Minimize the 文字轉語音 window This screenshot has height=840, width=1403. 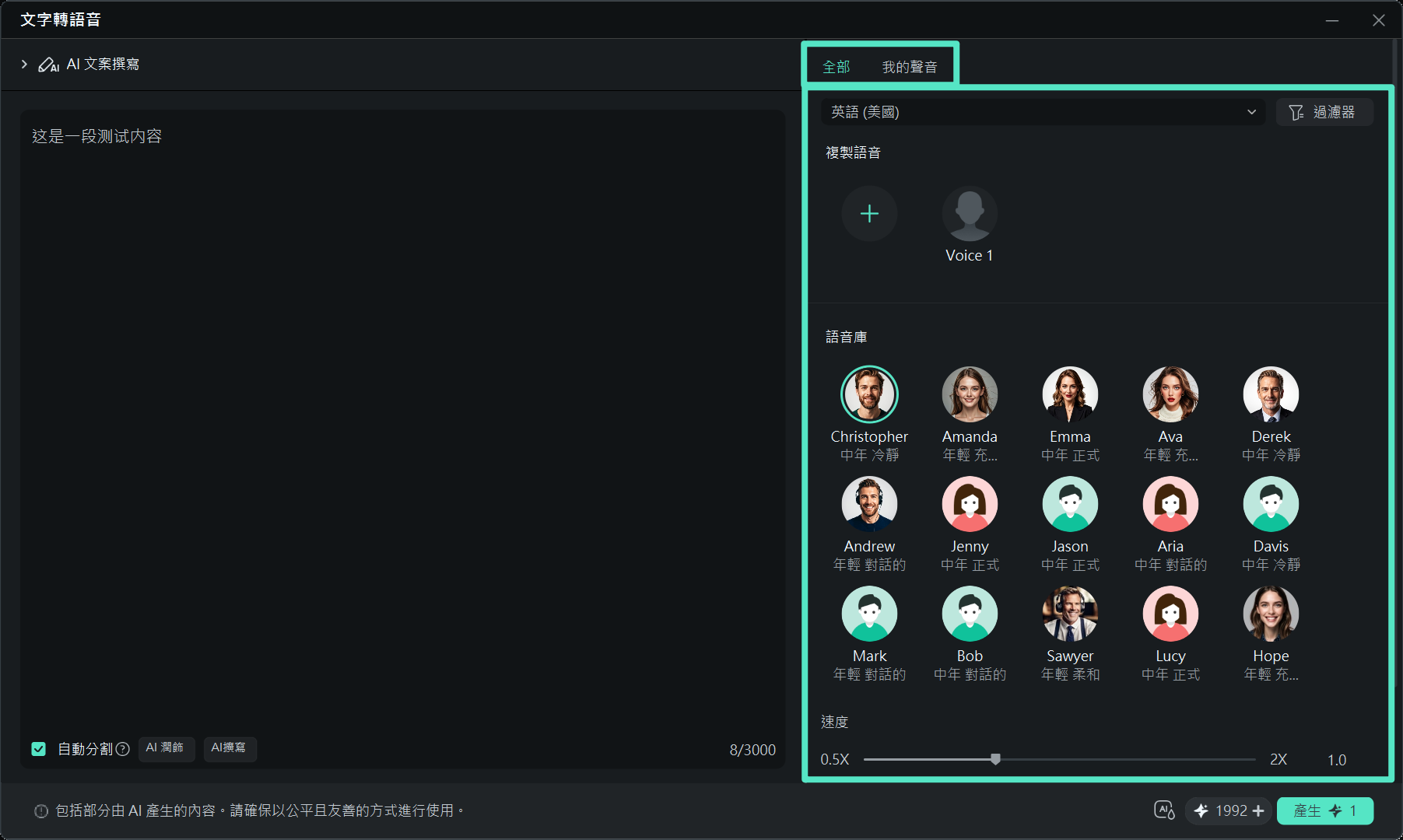click(1332, 20)
